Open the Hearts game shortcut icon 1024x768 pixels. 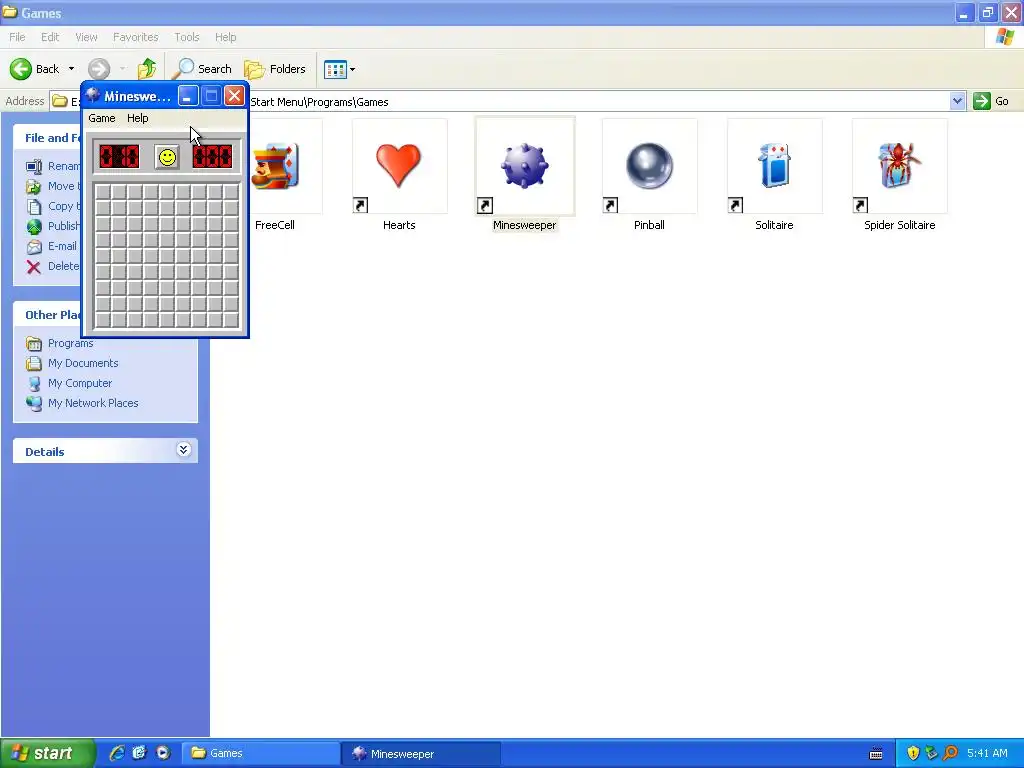(x=399, y=166)
